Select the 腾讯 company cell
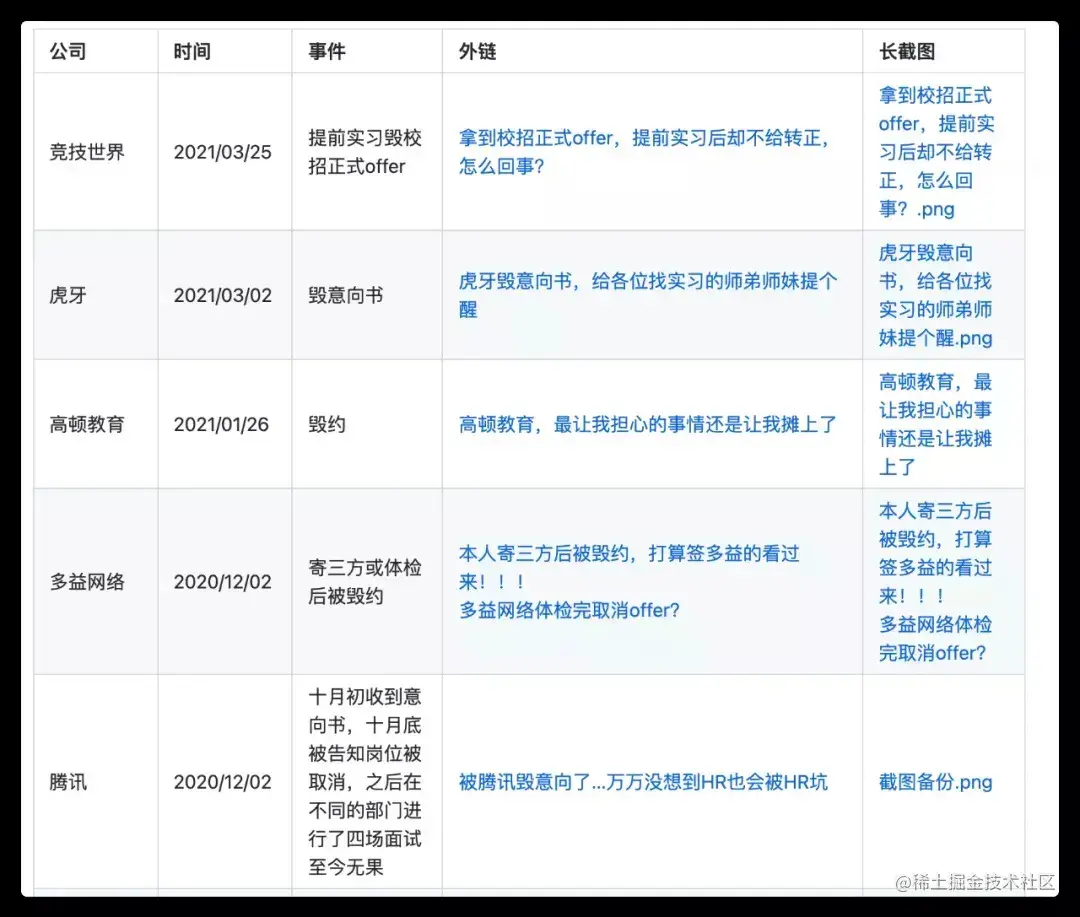Screen dimensions: 1080x917 pos(68,782)
